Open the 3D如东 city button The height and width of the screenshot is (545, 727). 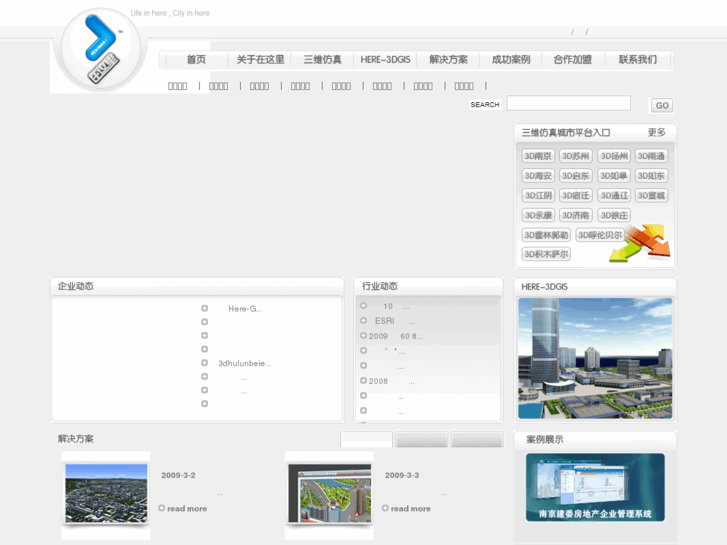[651, 176]
